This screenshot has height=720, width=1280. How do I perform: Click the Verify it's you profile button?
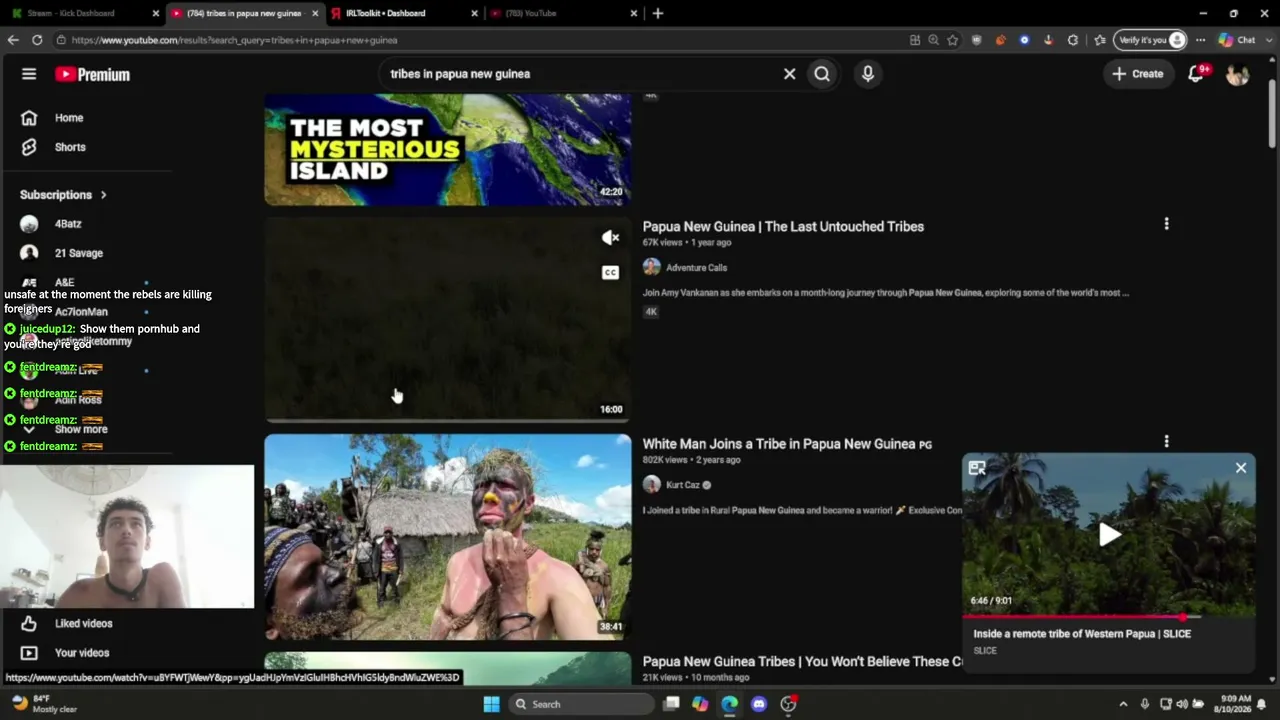click(x=1152, y=40)
